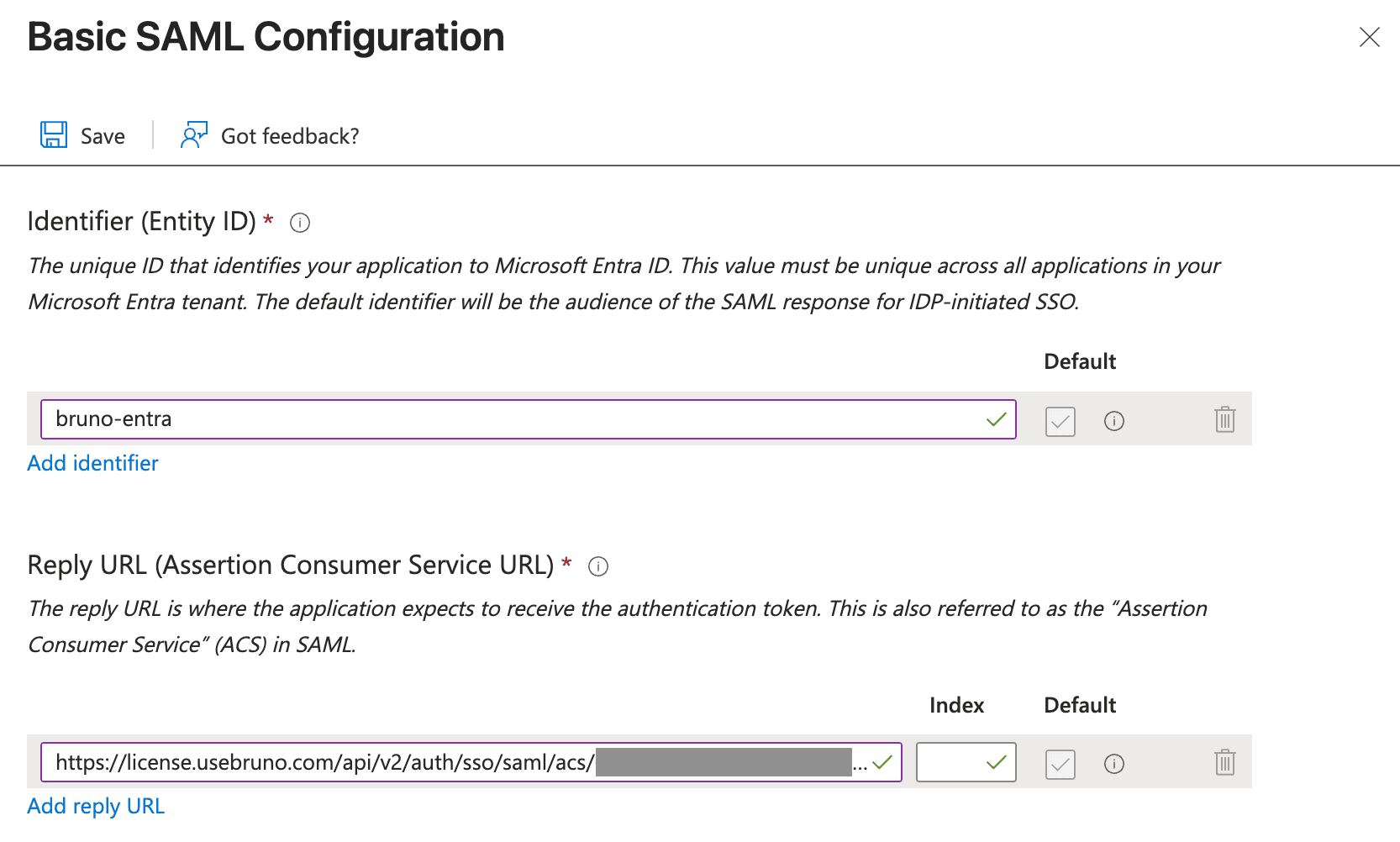
Task: Click the Add identifier link
Action: pyautogui.click(x=92, y=463)
